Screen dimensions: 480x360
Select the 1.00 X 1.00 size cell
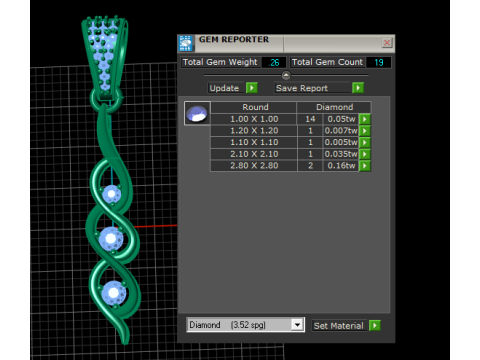tap(254, 119)
